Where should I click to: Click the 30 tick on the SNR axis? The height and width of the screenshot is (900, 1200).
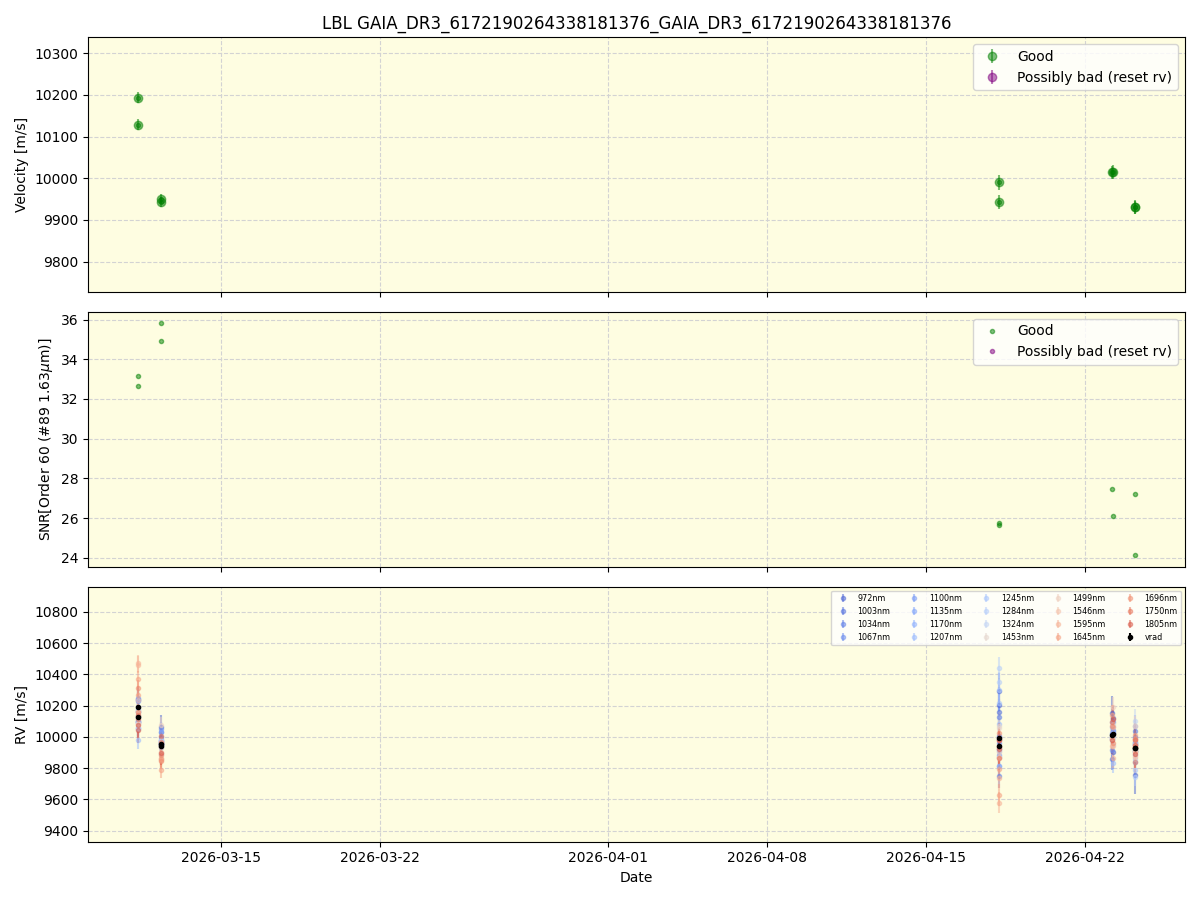(x=72, y=439)
